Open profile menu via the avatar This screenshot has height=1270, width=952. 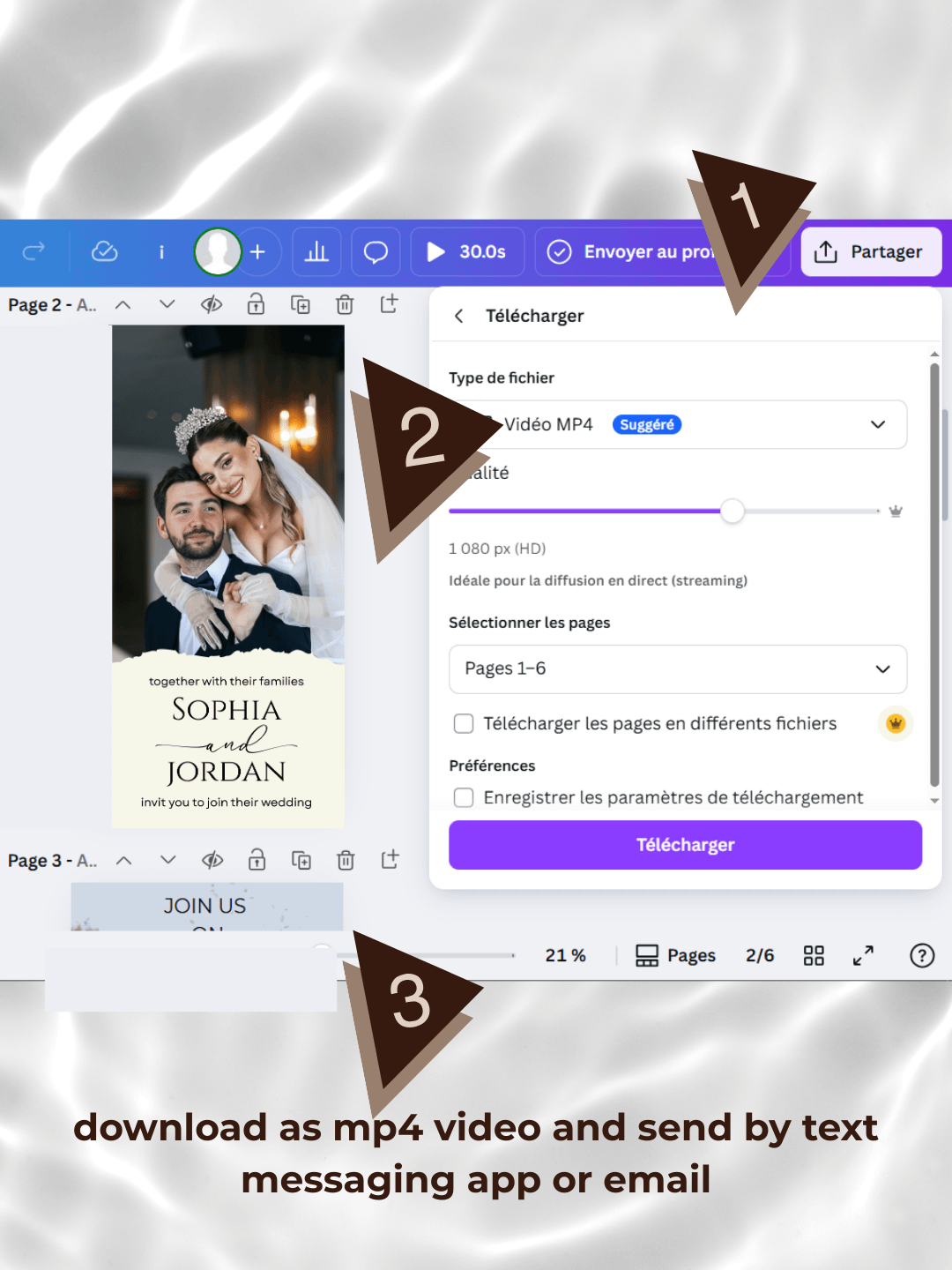[x=217, y=251]
